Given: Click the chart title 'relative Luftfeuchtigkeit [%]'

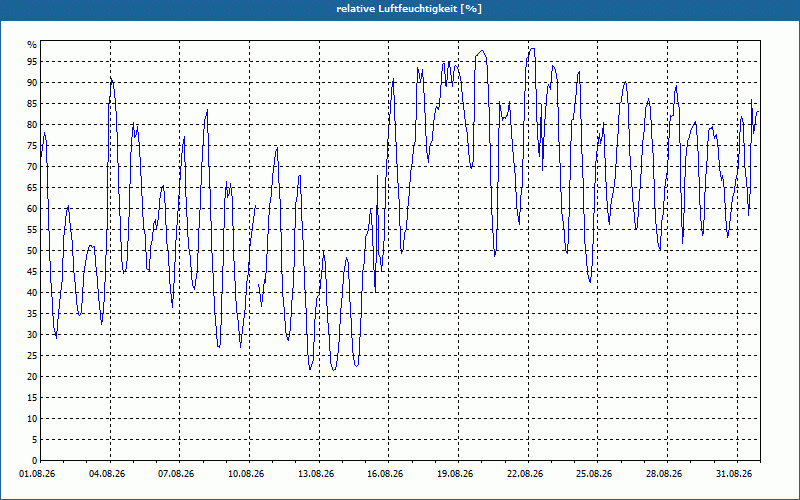Looking at the screenshot, I should click(x=409, y=9).
